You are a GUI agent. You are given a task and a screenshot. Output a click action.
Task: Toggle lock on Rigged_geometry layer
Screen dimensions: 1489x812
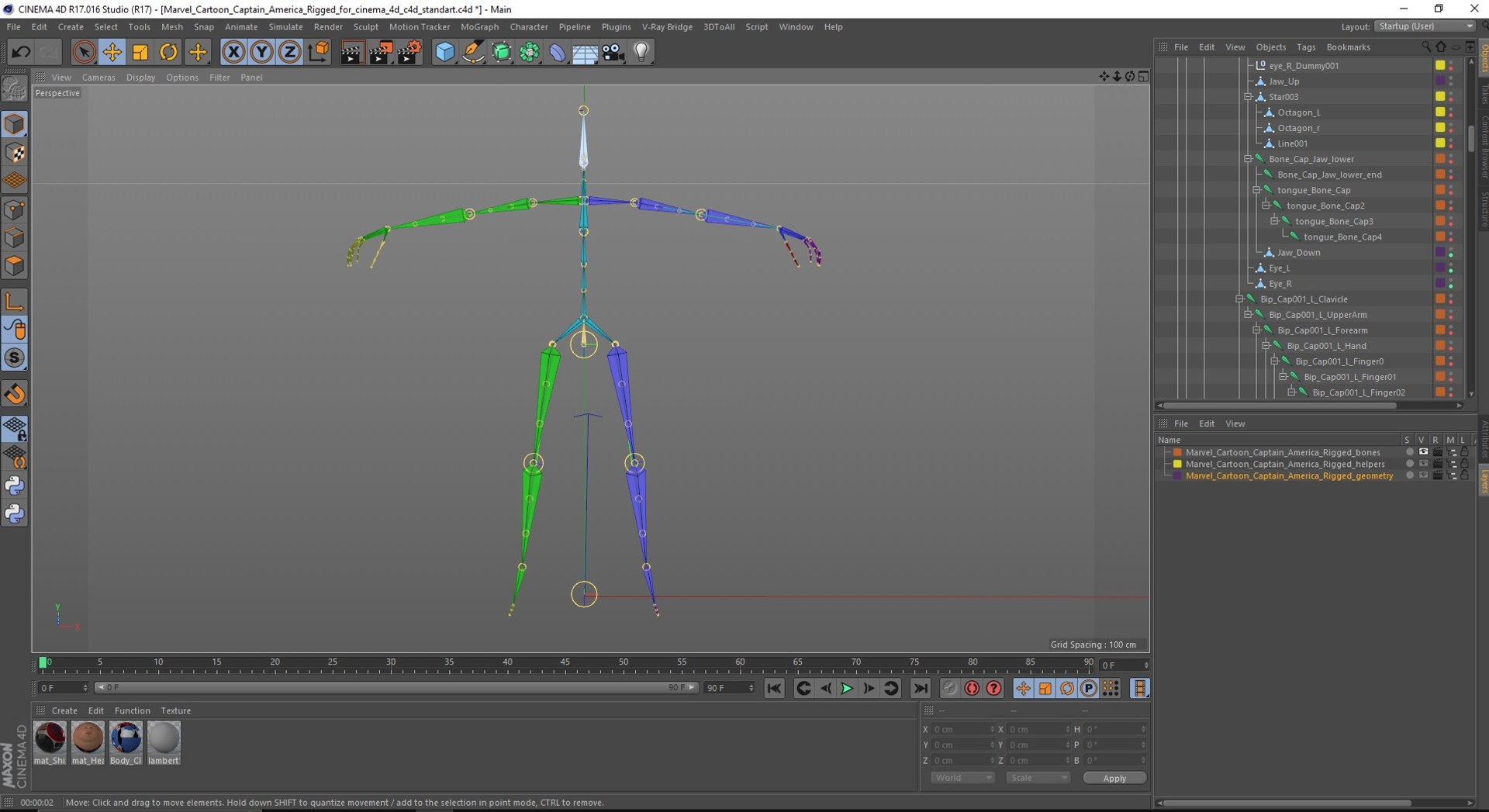tap(1465, 475)
